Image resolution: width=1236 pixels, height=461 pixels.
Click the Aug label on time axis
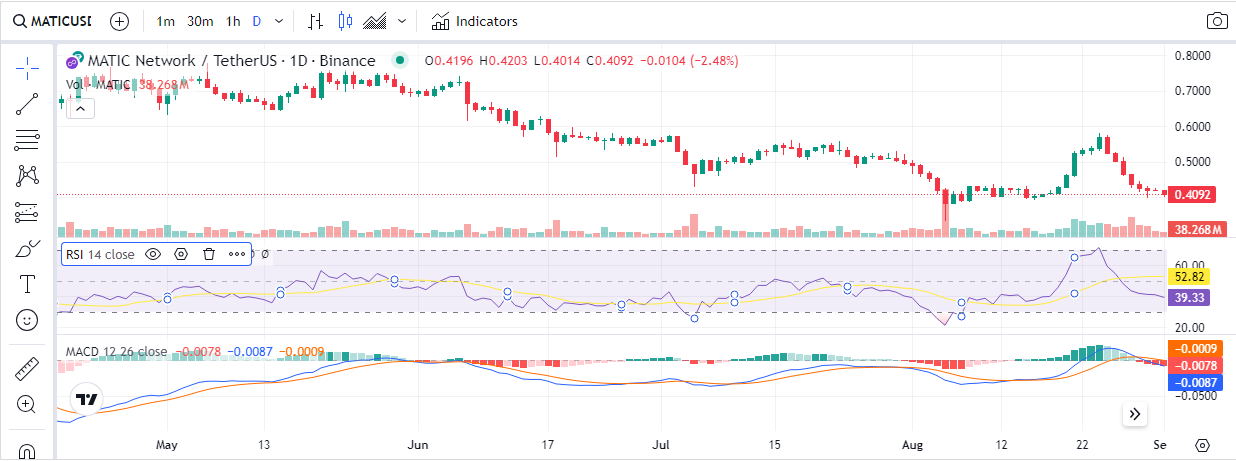tap(914, 443)
